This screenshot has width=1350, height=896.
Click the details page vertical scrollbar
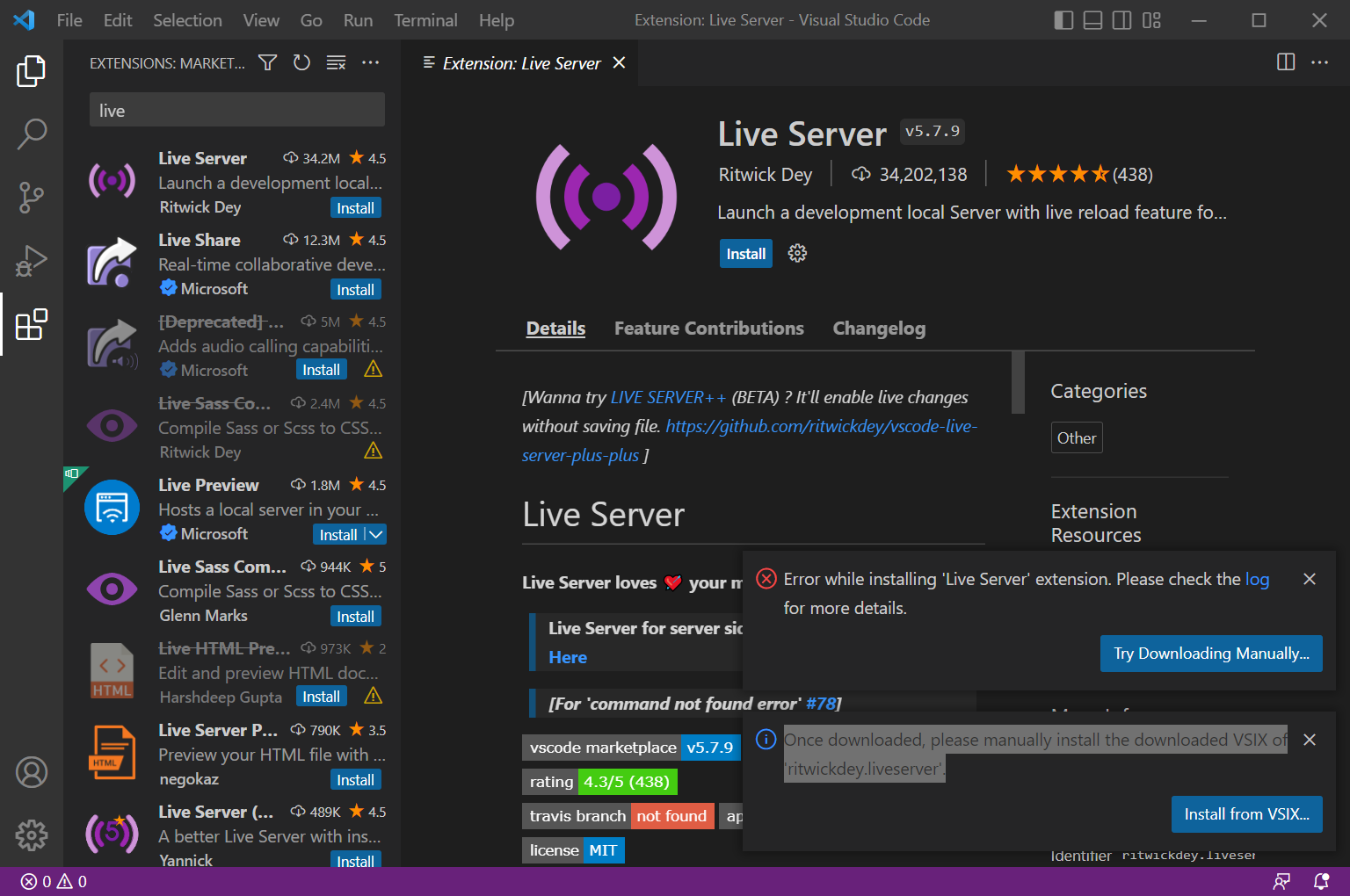[1018, 382]
